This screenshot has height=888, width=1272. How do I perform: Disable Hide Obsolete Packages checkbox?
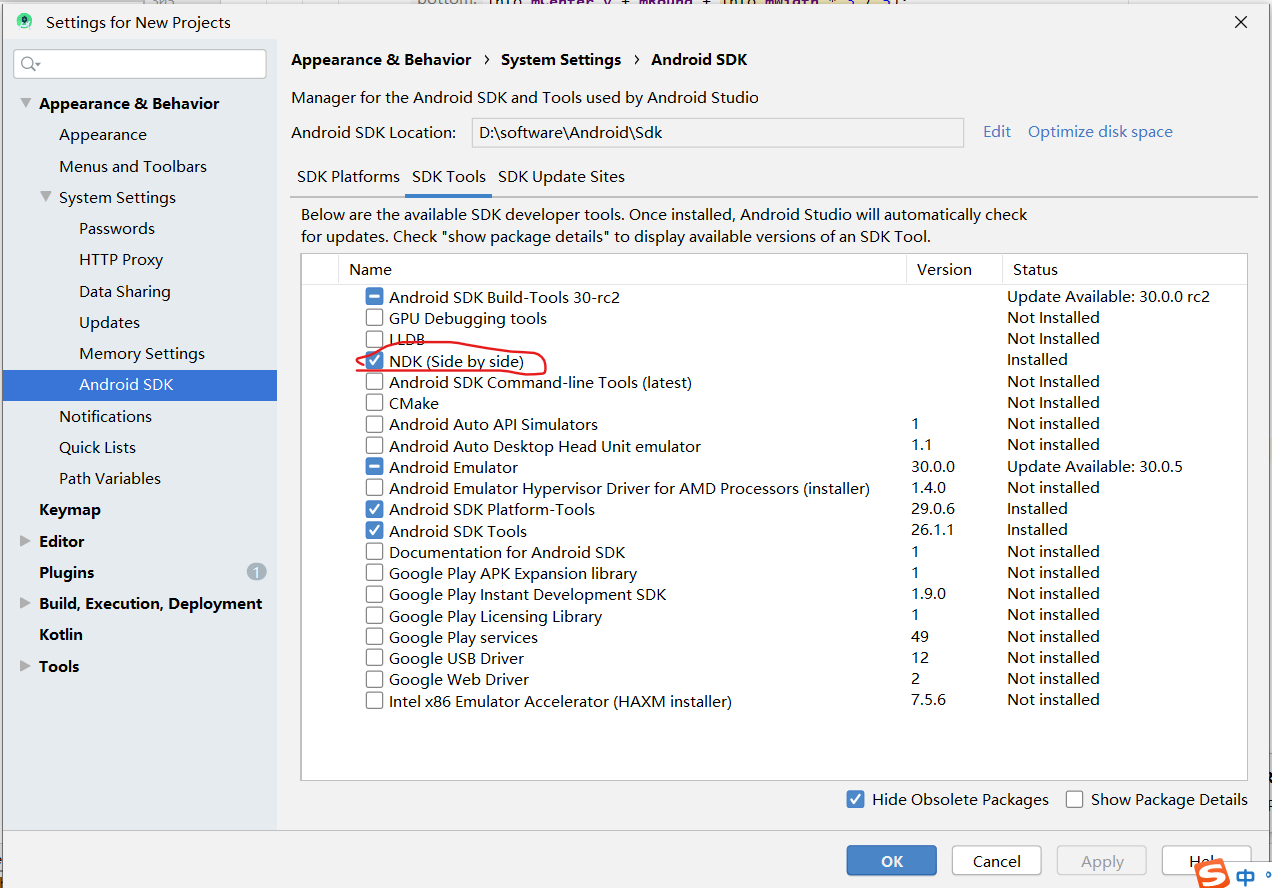855,799
